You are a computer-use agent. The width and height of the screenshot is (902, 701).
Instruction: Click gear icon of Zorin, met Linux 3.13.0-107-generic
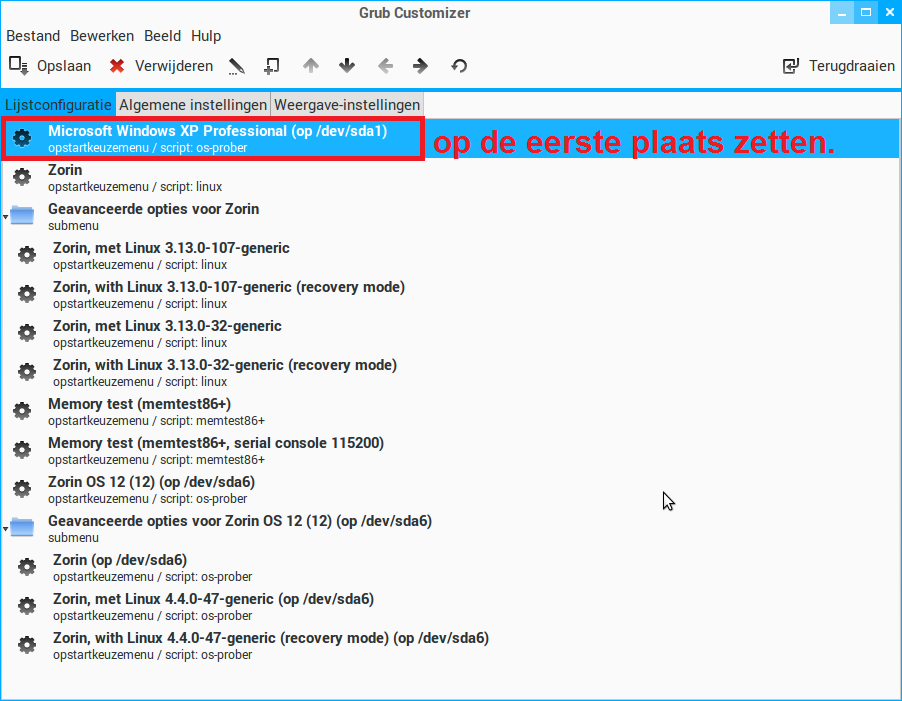click(x=27, y=255)
